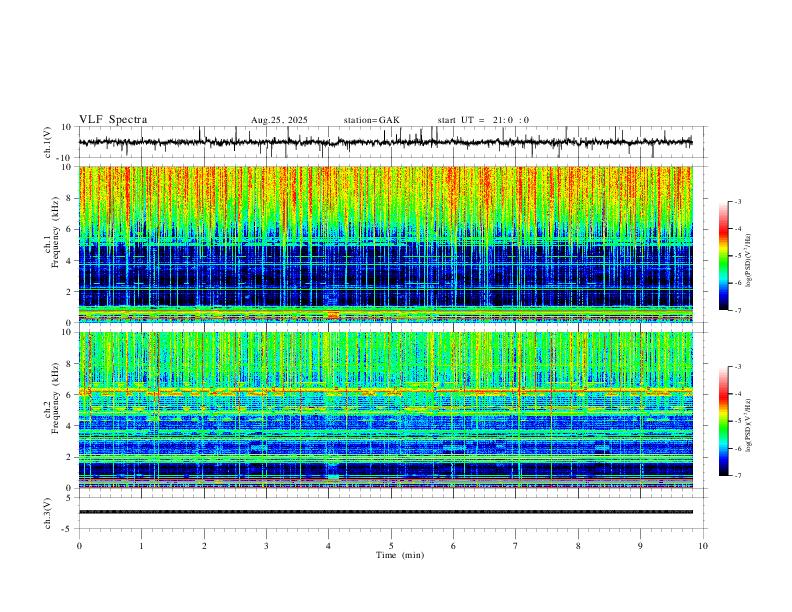Click the red 6 kHz band in ch.2 spectrogram
792x612 pixels.
[385, 390]
